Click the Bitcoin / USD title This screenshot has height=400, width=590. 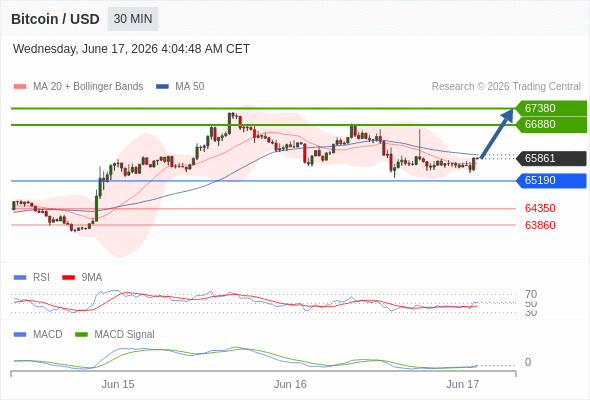coord(55,19)
